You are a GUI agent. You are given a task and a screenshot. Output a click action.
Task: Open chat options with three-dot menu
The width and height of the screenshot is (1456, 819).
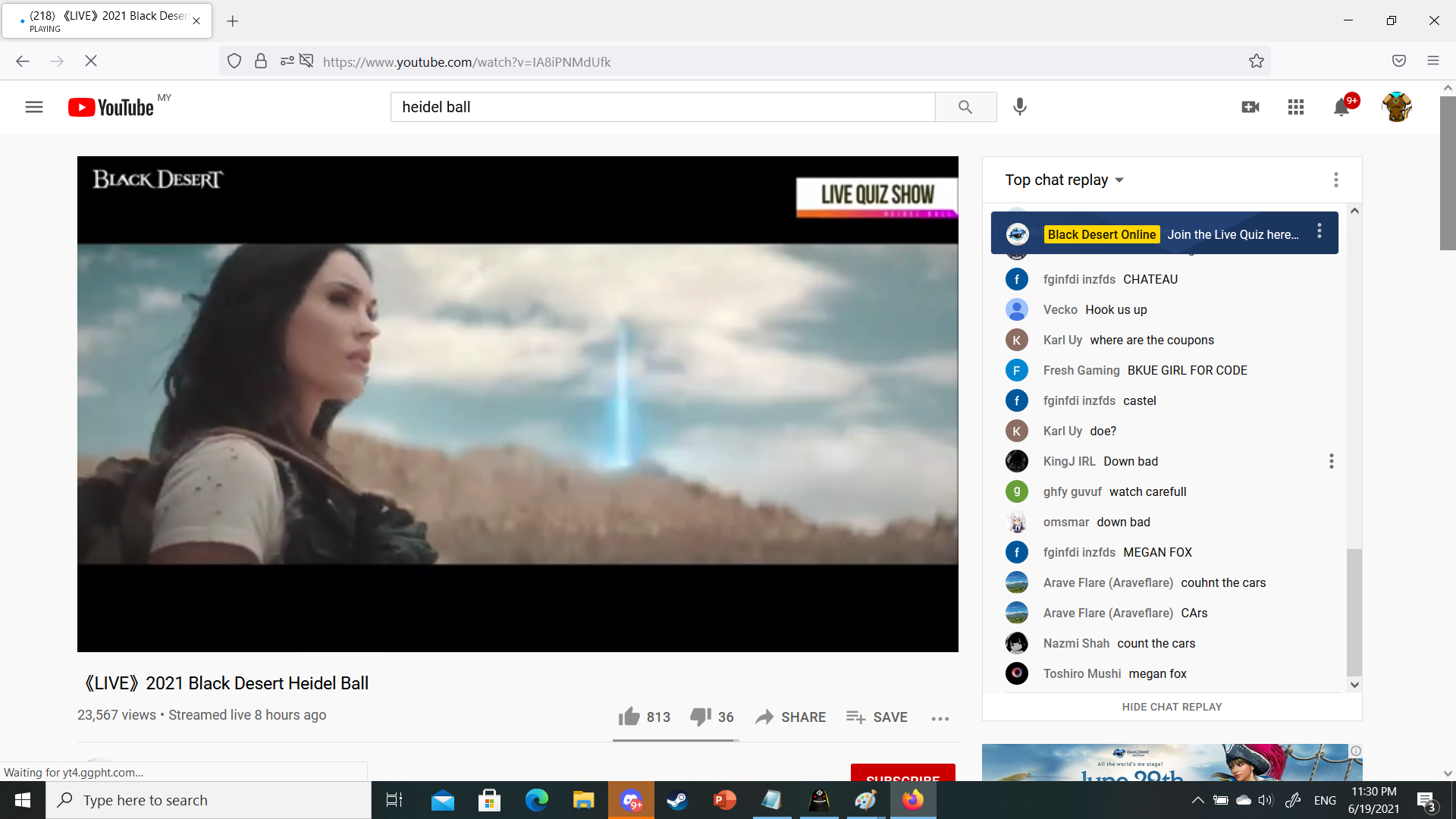point(1336,179)
